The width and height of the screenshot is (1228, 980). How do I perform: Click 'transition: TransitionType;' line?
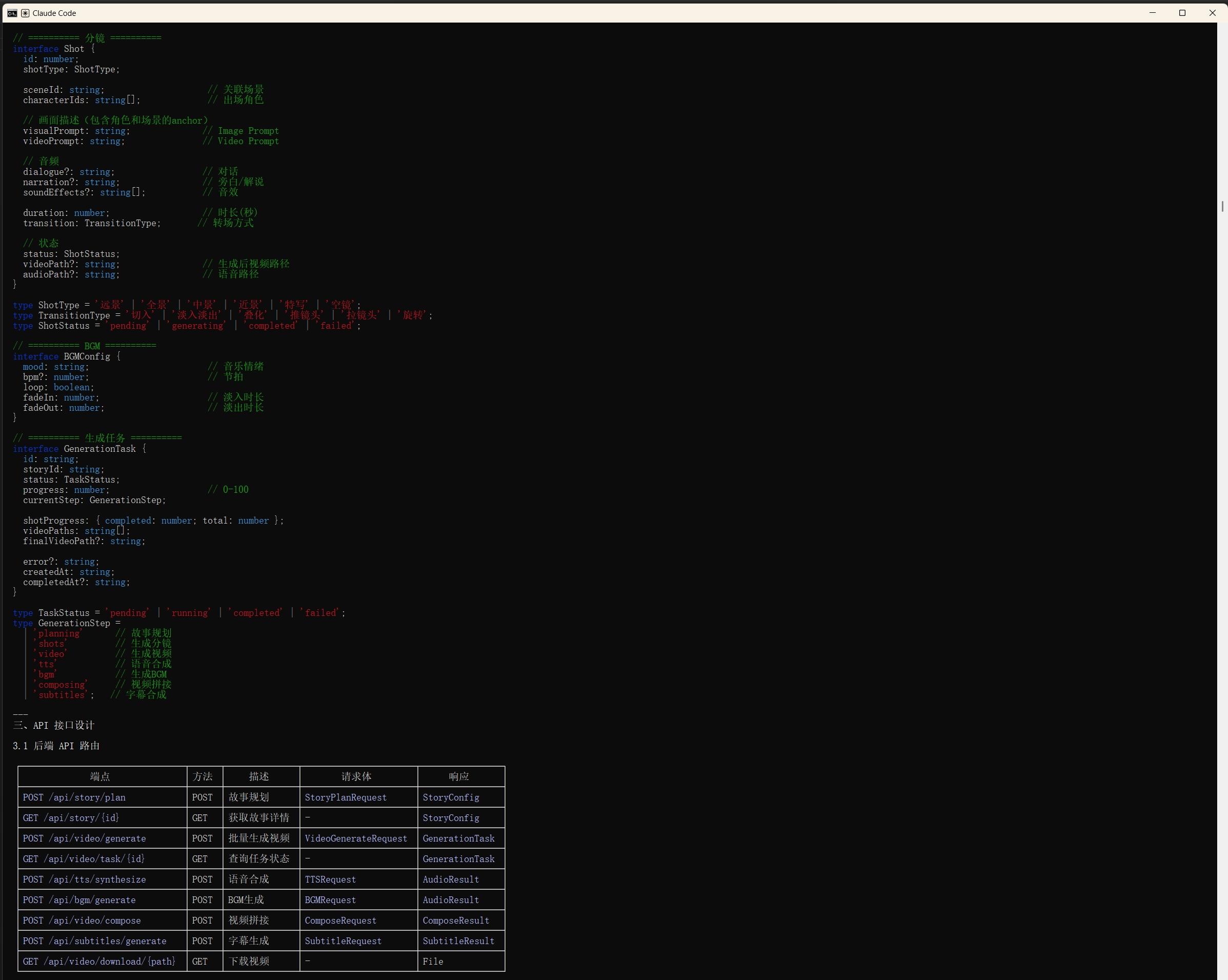tap(92, 224)
